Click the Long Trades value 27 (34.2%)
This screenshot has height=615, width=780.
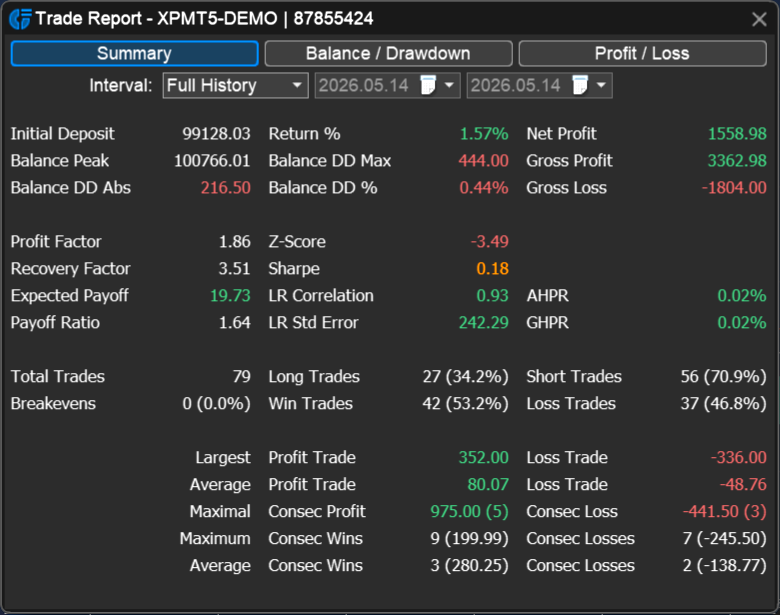(x=466, y=377)
